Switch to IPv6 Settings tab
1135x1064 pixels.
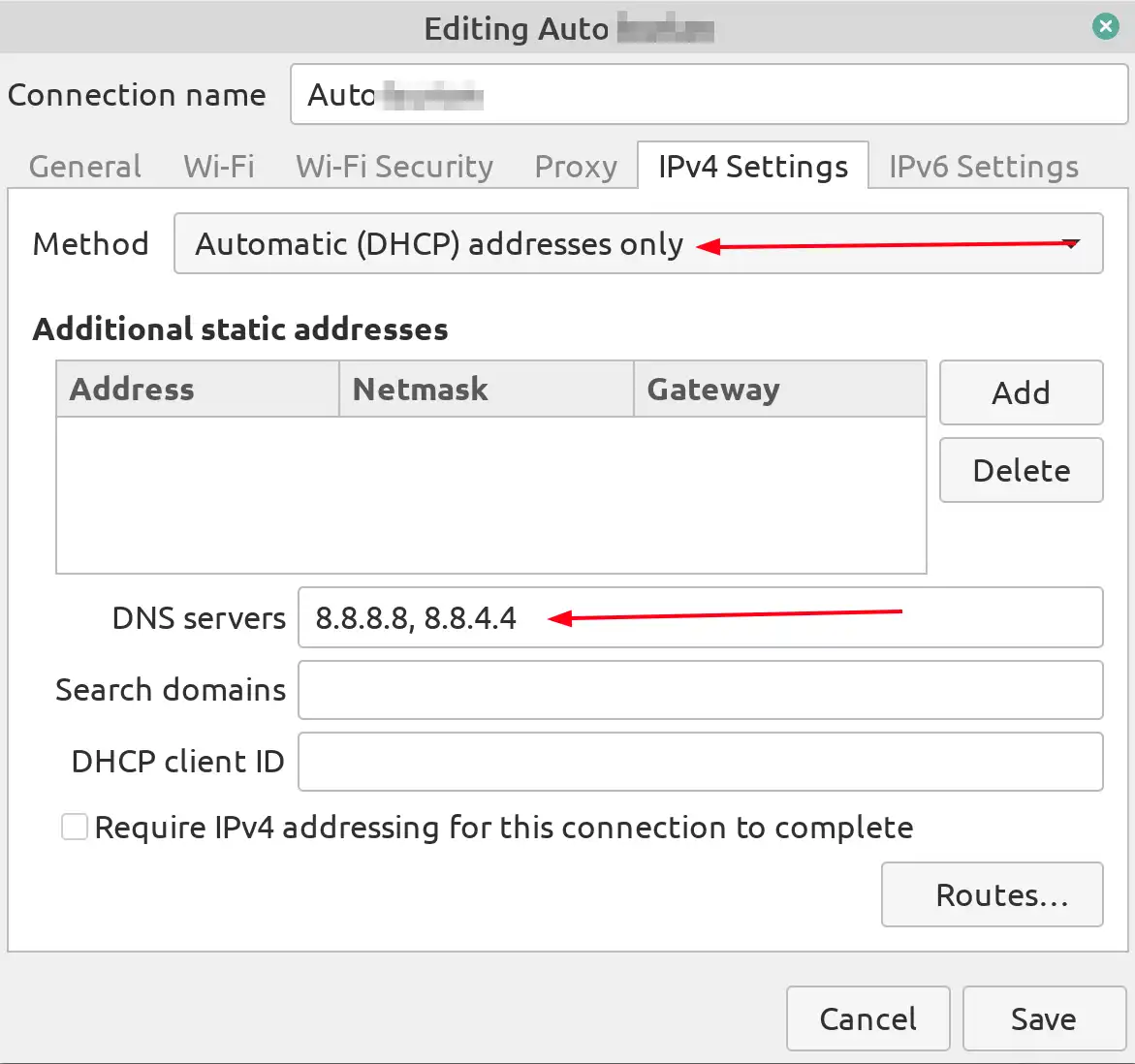[983, 167]
